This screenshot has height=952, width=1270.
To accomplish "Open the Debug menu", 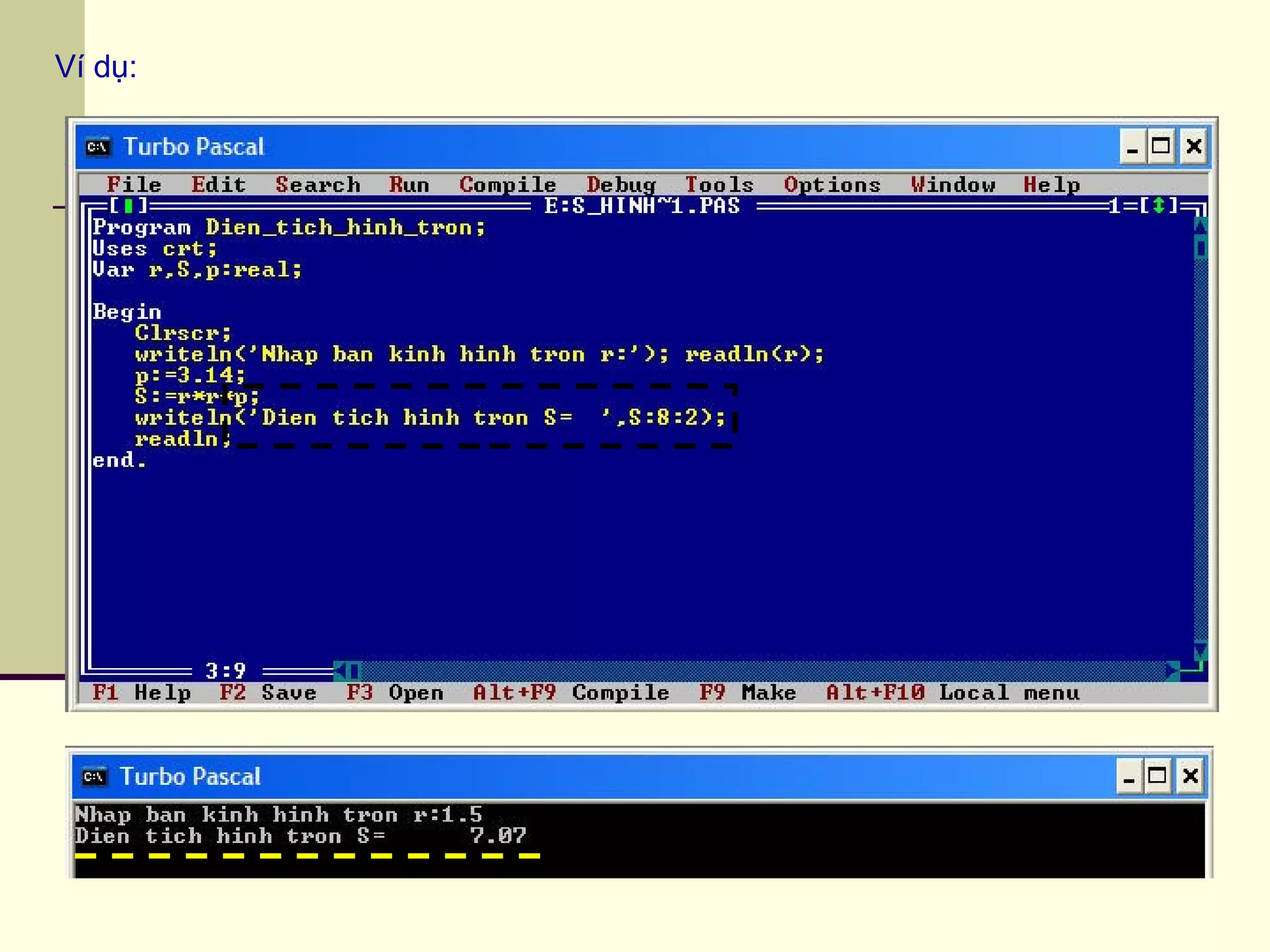I will coord(621,185).
